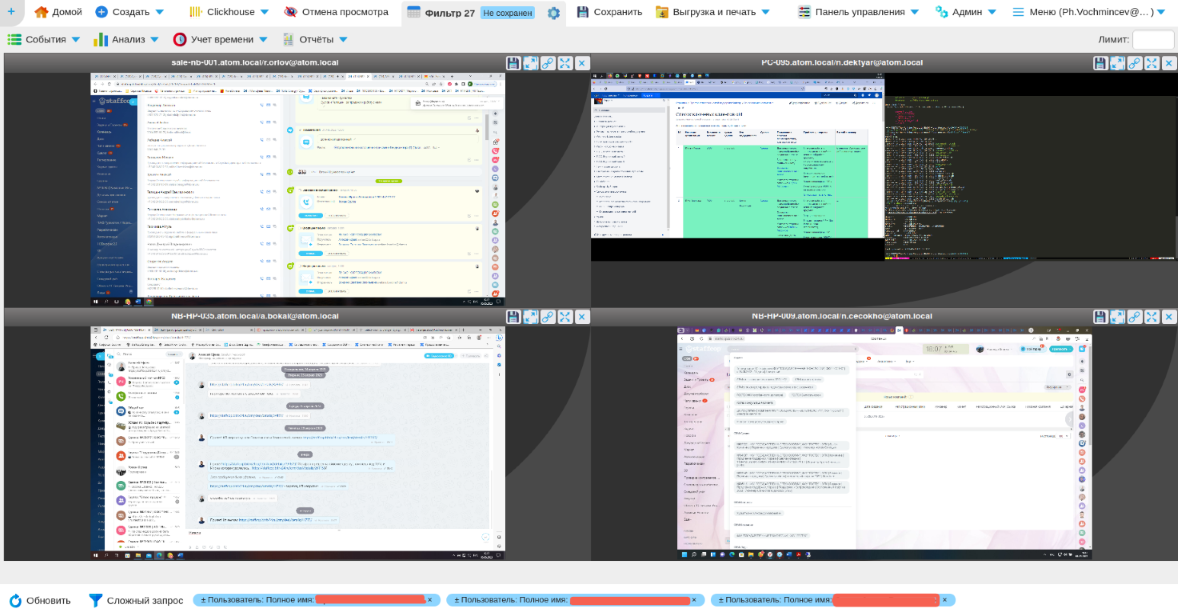Click the plus icon to add new tab
The image size is (1178, 613).
[x=102, y=12]
